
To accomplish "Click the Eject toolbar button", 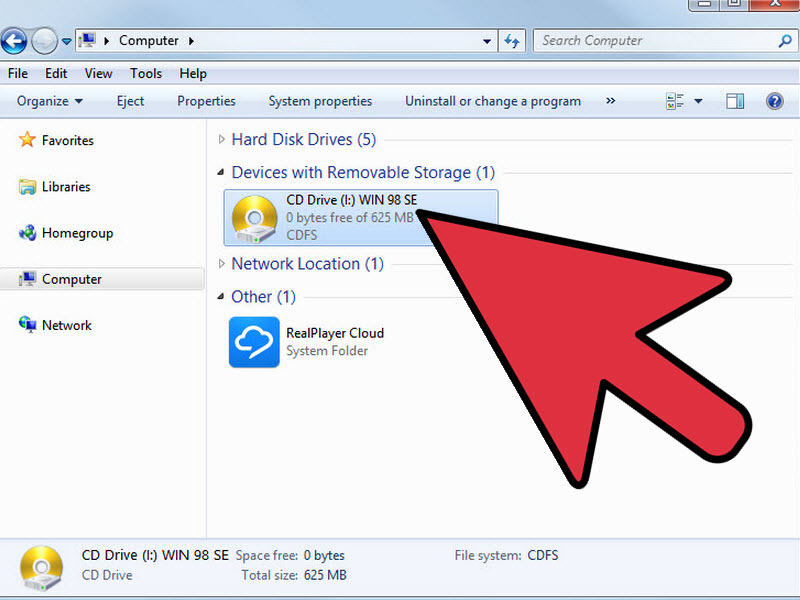I will [x=130, y=101].
